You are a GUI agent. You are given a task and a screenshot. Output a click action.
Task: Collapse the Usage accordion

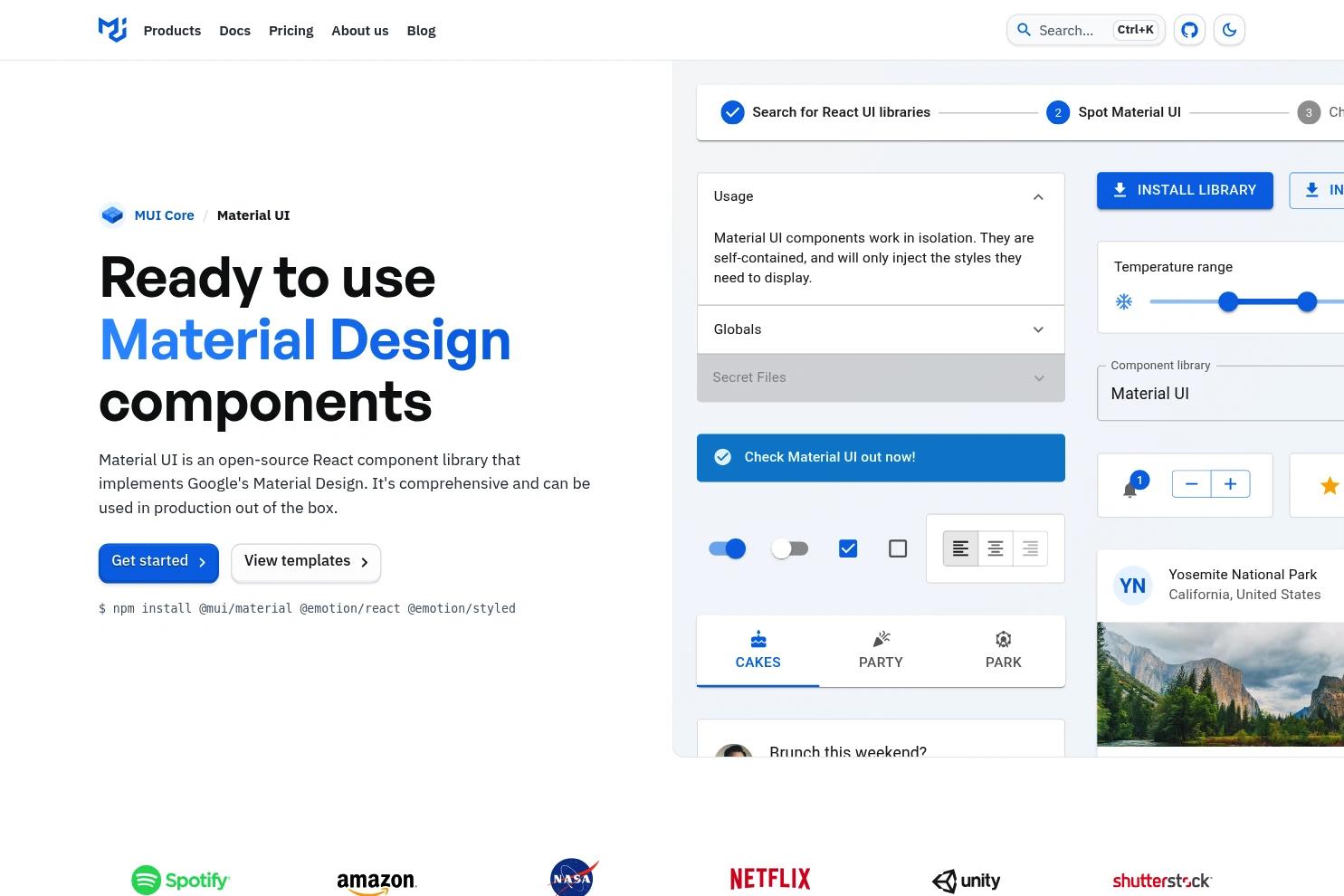click(881, 196)
